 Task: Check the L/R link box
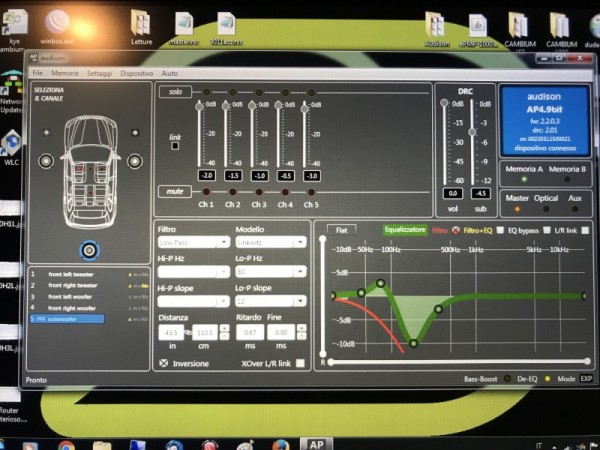click(585, 230)
